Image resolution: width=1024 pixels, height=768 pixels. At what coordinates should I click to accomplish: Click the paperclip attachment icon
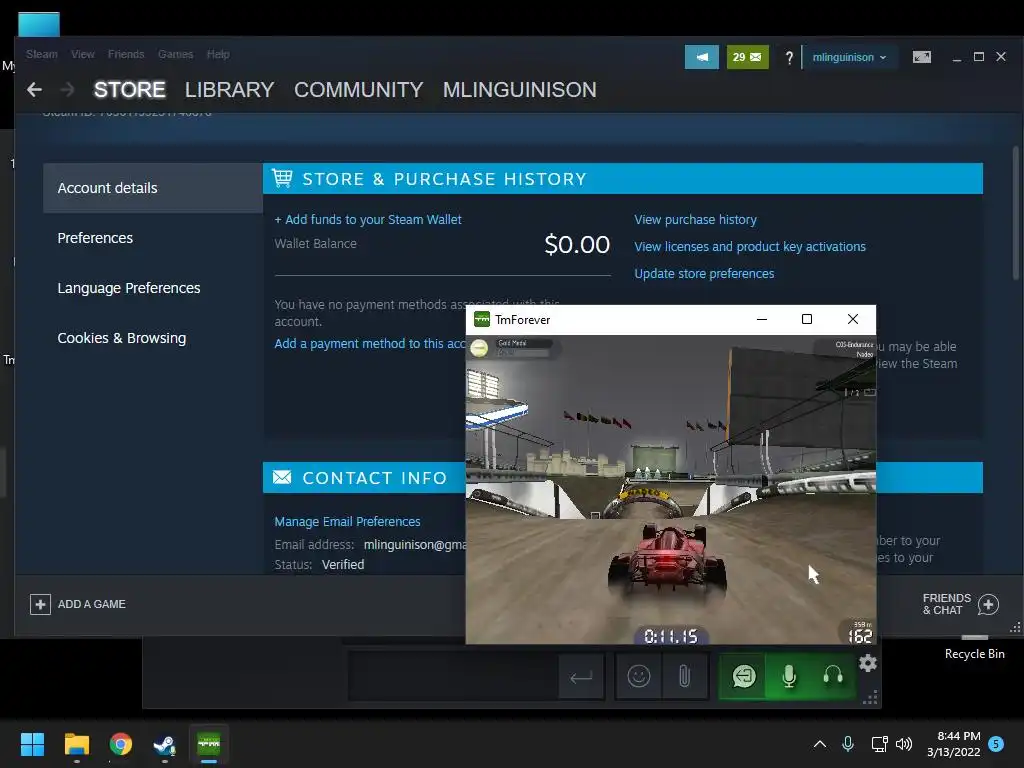tap(684, 677)
